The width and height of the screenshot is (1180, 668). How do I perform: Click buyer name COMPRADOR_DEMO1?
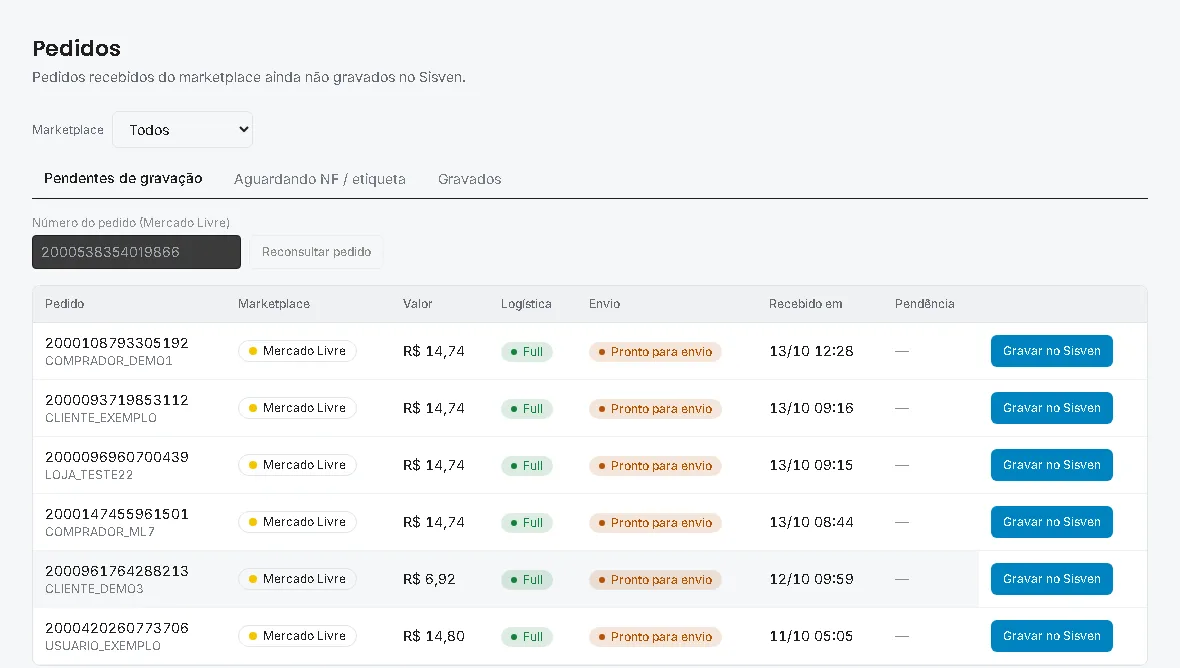tap(108, 361)
